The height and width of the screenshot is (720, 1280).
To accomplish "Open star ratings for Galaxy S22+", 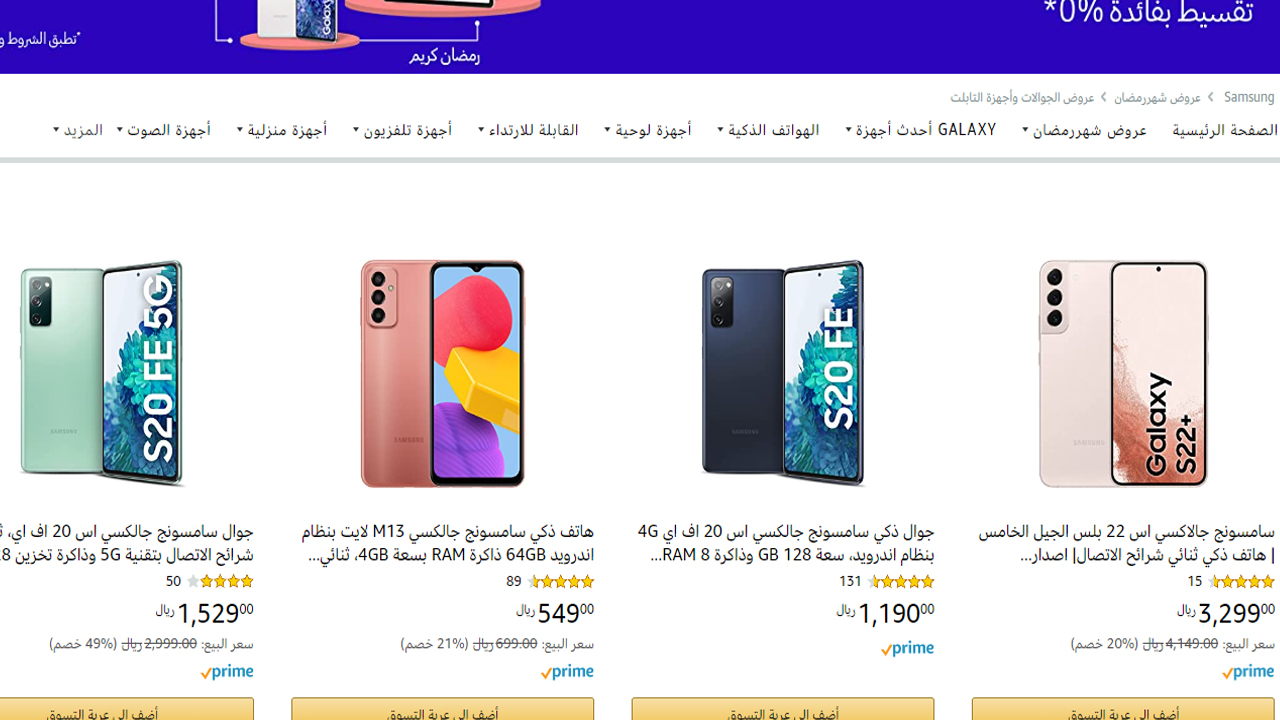I will point(1241,581).
